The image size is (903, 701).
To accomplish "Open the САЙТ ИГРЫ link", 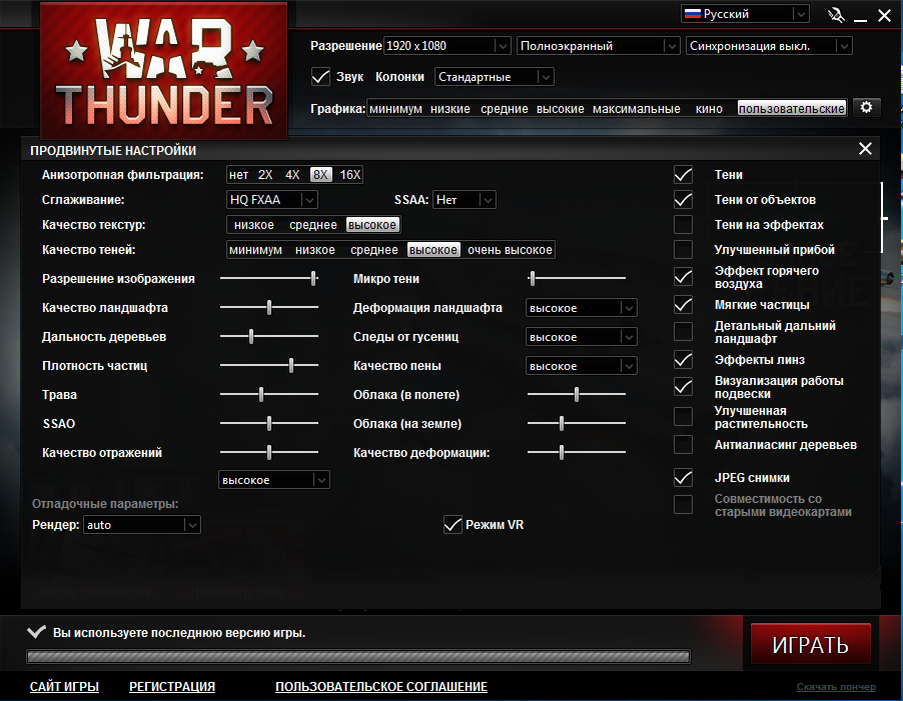I will (x=64, y=687).
